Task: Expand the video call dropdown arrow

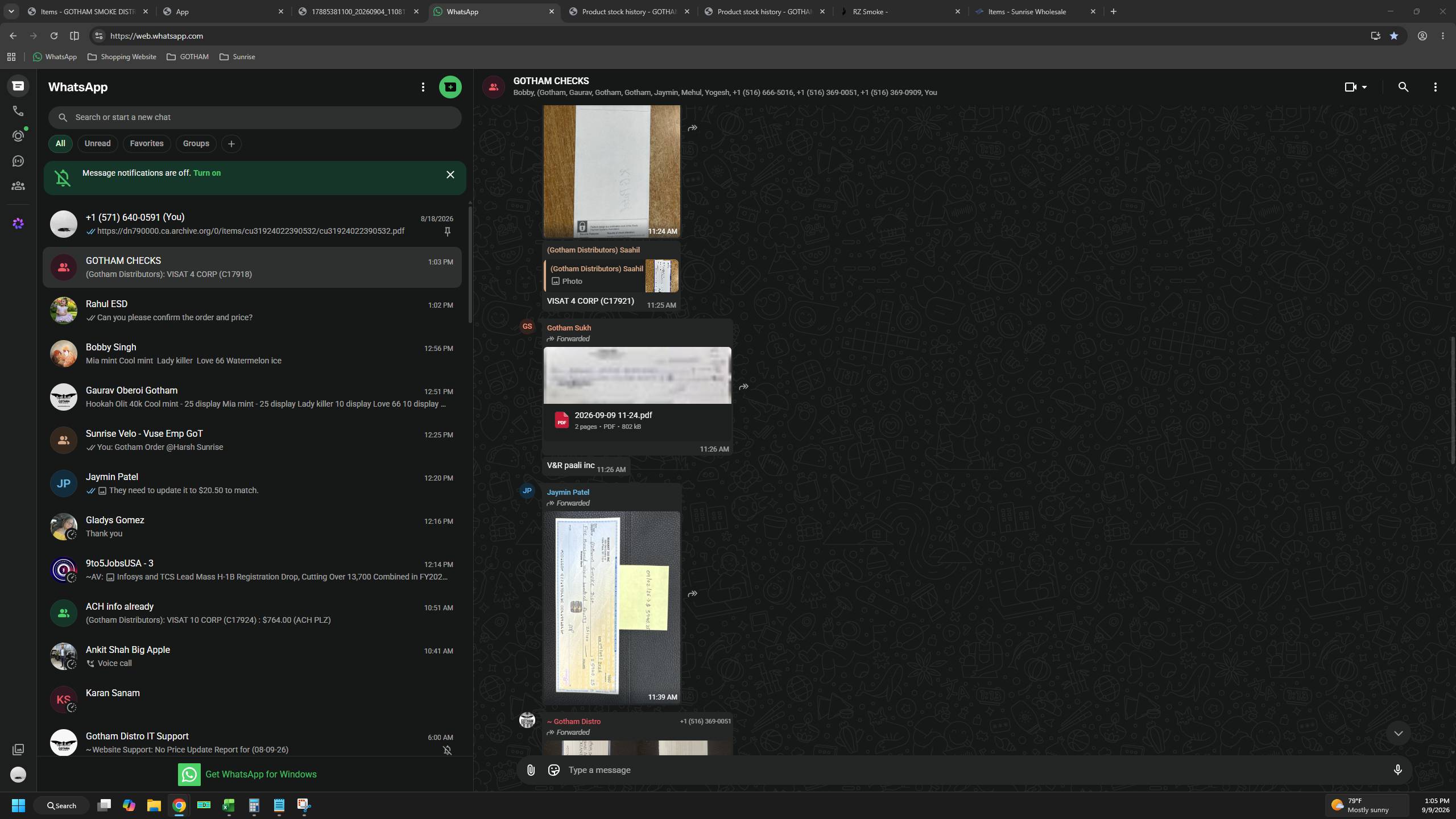Action: coord(1364,87)
